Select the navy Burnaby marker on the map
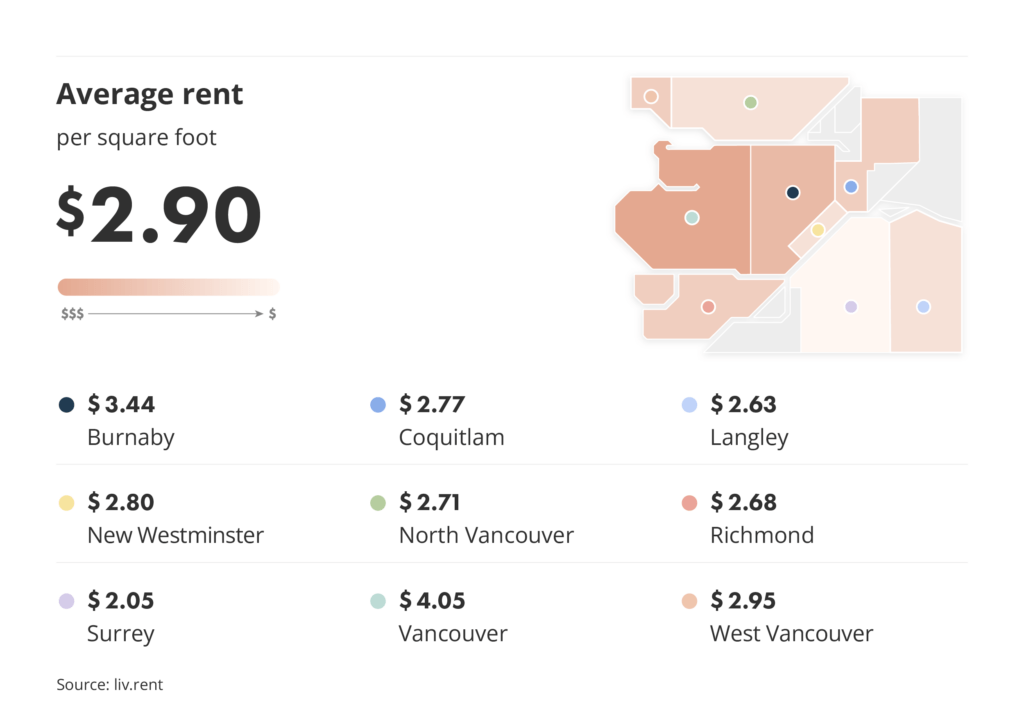The image size is (1024, 717). point(792,192)
